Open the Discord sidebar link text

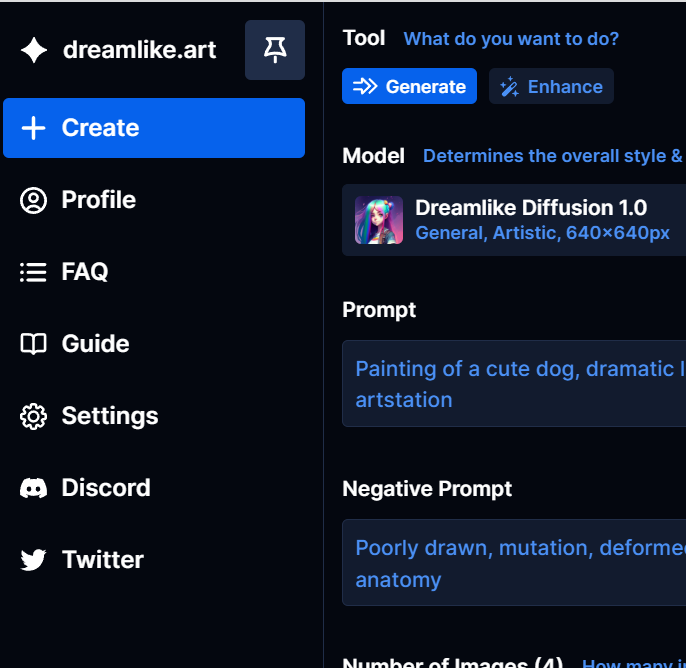pos(106,487)
